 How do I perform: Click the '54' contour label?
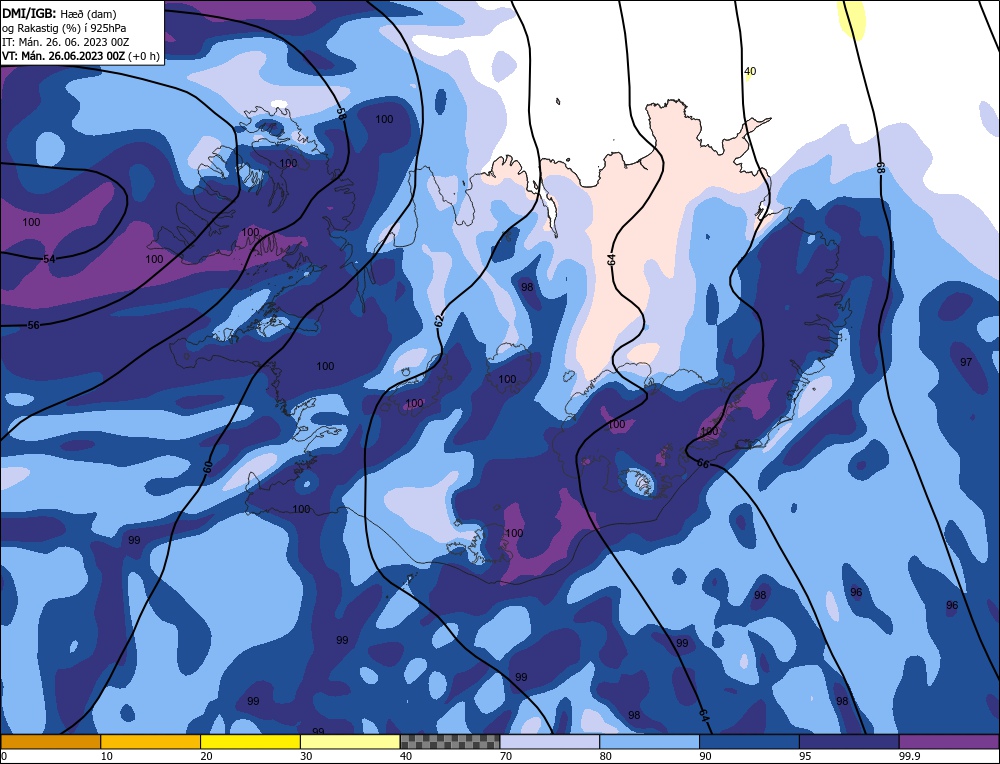[49, 259]
